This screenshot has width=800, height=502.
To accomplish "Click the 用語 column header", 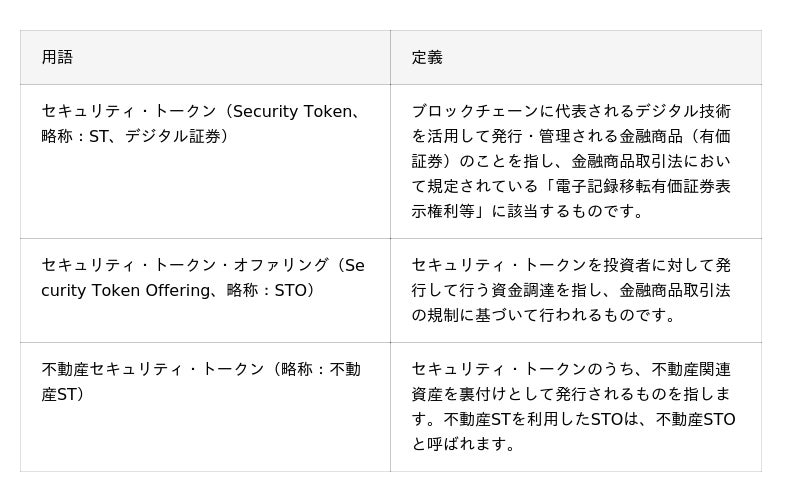I will (57, 58).
